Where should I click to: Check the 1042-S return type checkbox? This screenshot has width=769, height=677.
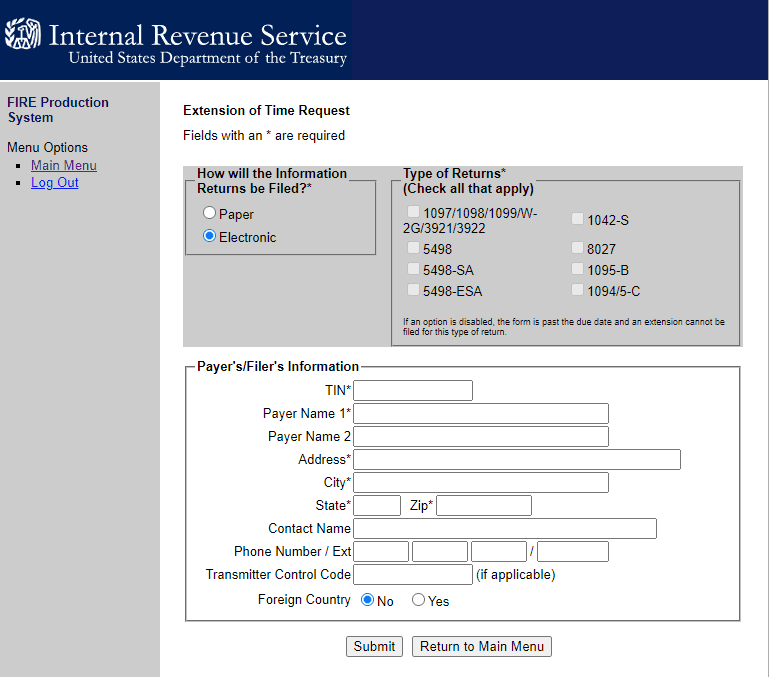click(578, 220)
